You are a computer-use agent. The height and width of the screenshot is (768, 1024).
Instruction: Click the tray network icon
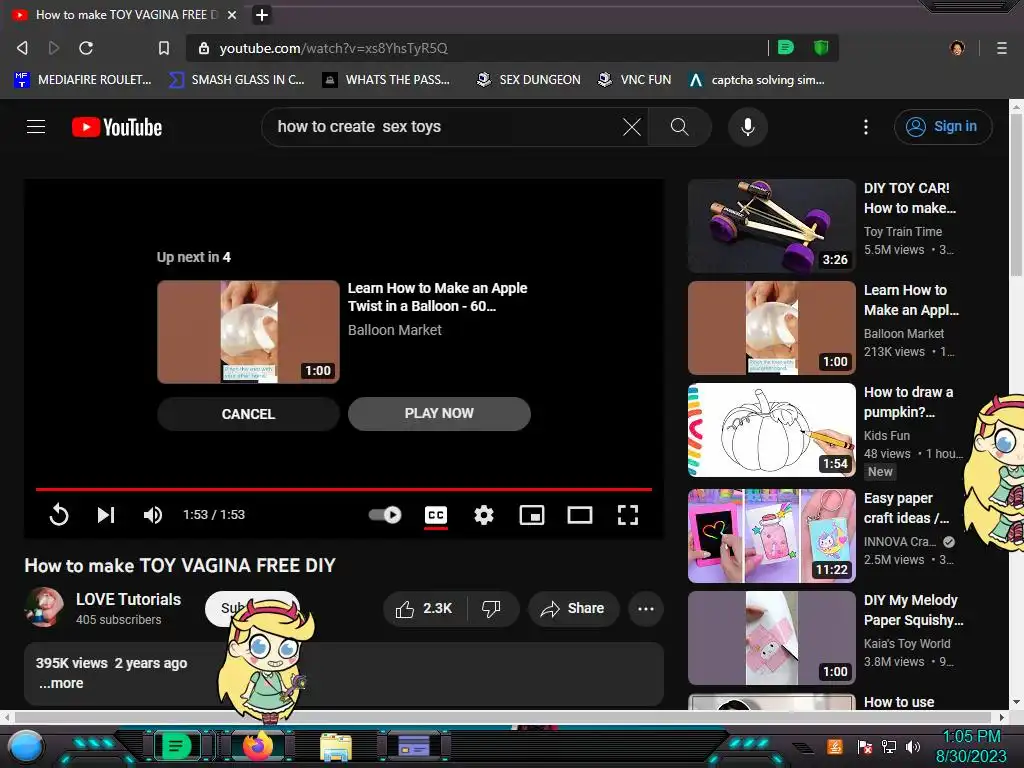[888, 746]
